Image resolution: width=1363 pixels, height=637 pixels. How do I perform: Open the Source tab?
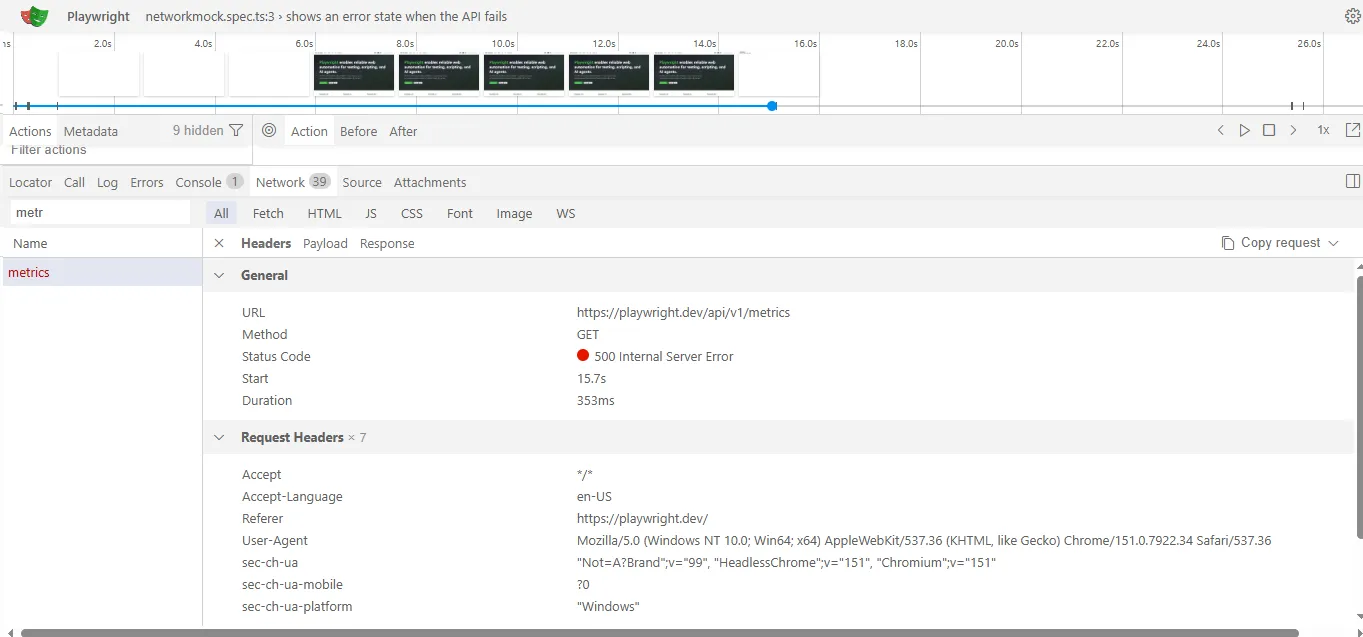point(362,182)
